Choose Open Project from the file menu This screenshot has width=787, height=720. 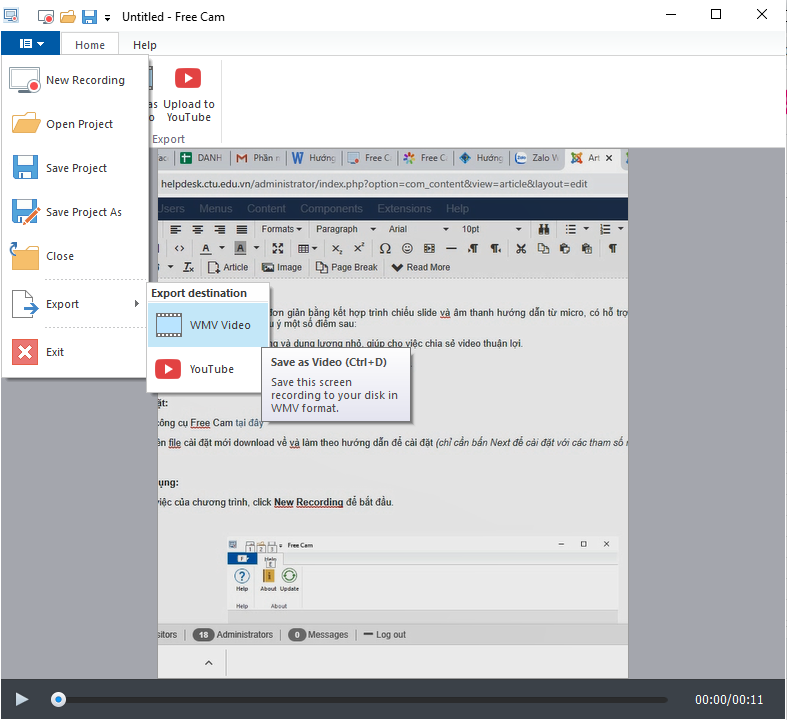coord(75,124)
